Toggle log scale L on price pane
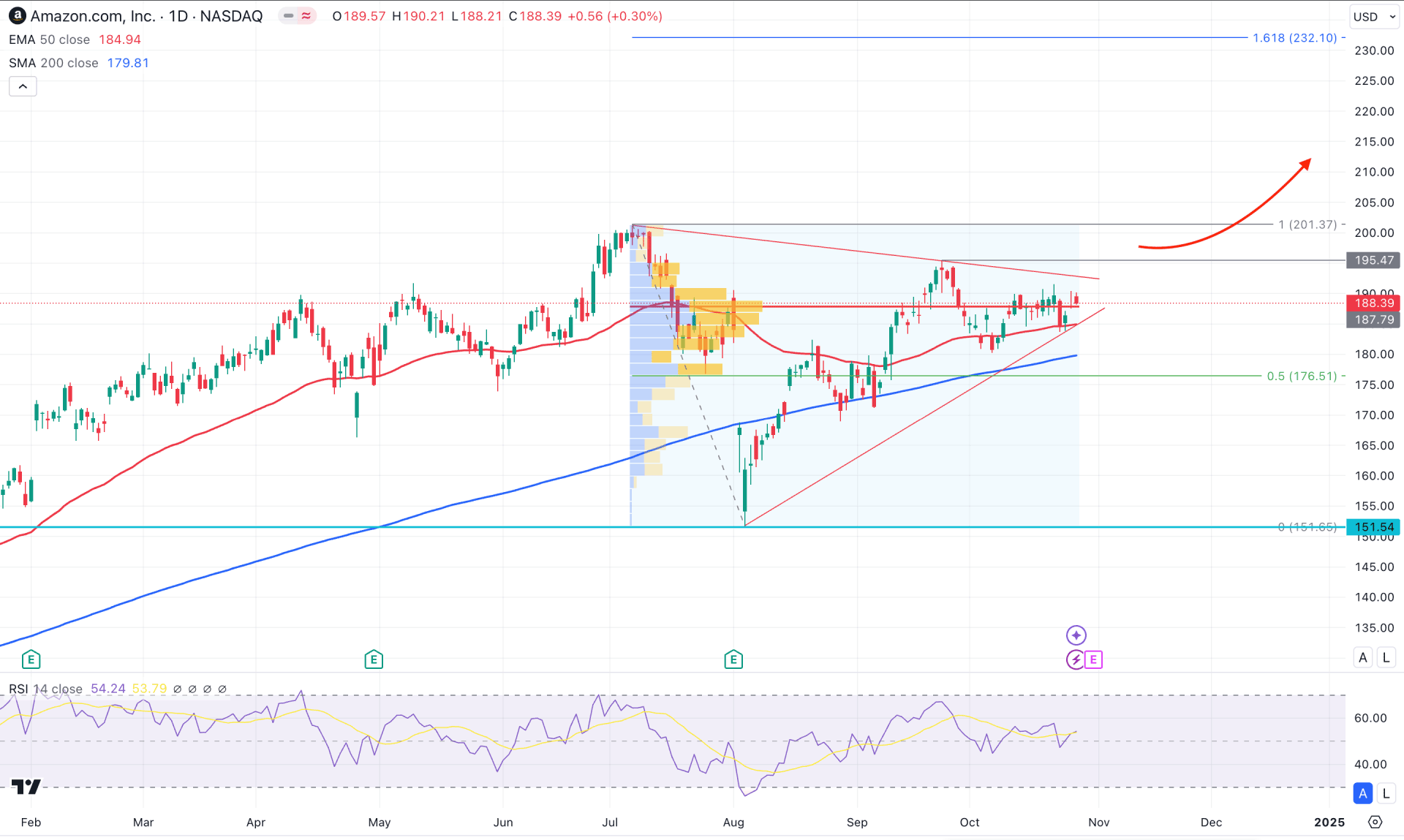This screenshot has width=1404, height=840. point(1386,657)
